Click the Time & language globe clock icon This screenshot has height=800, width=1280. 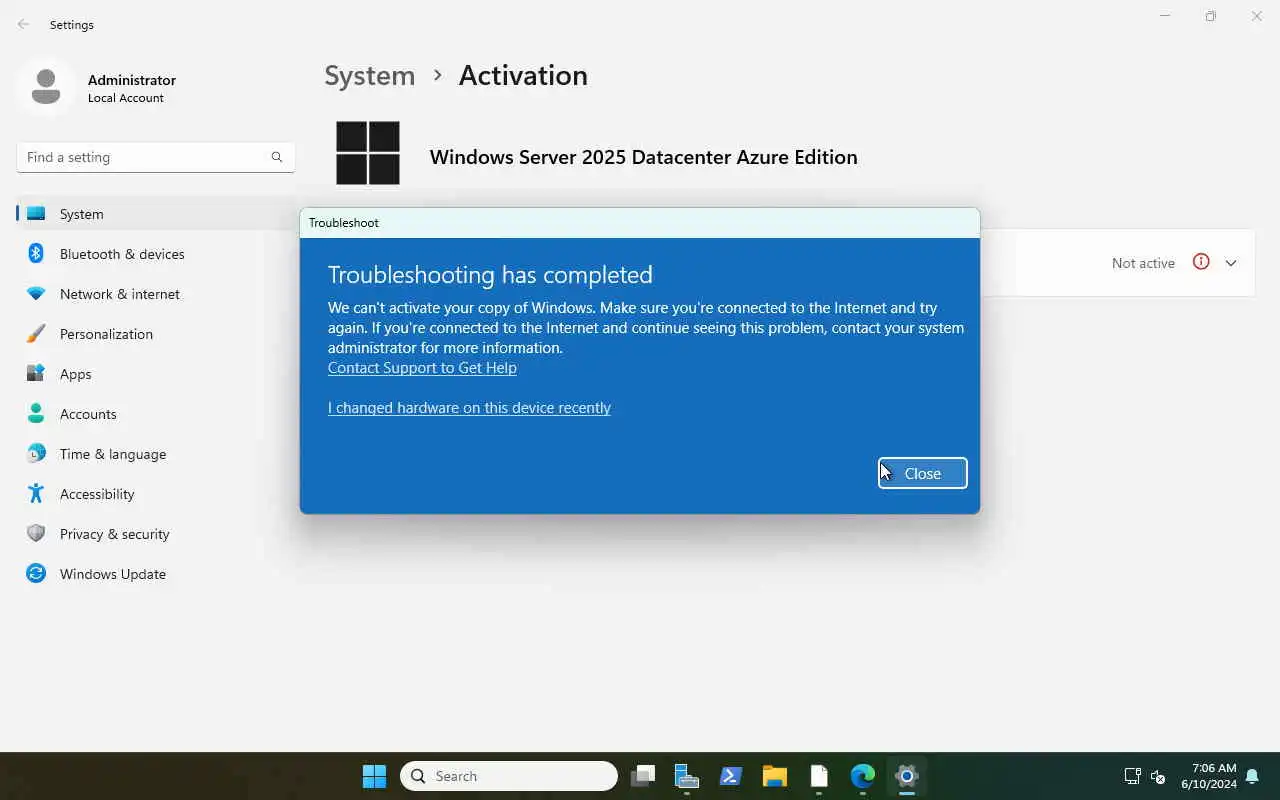point(36,453)
